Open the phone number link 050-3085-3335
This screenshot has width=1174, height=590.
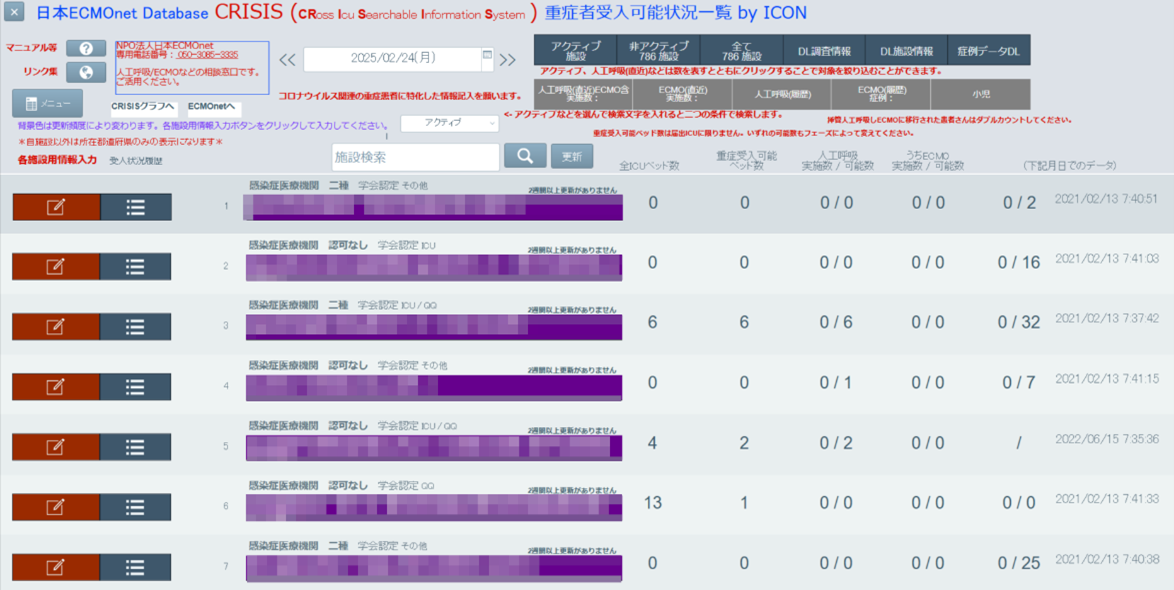coord(208,55)
